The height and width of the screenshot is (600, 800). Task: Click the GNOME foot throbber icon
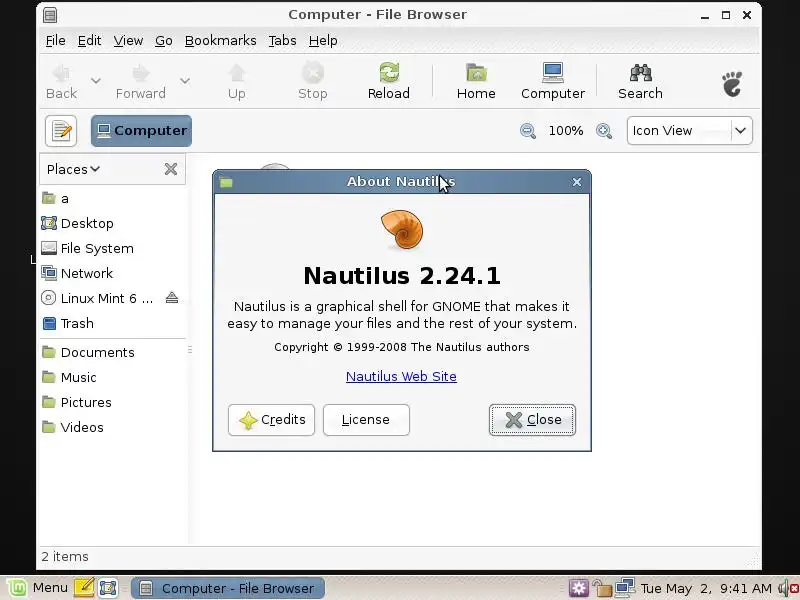pos(732,84)
